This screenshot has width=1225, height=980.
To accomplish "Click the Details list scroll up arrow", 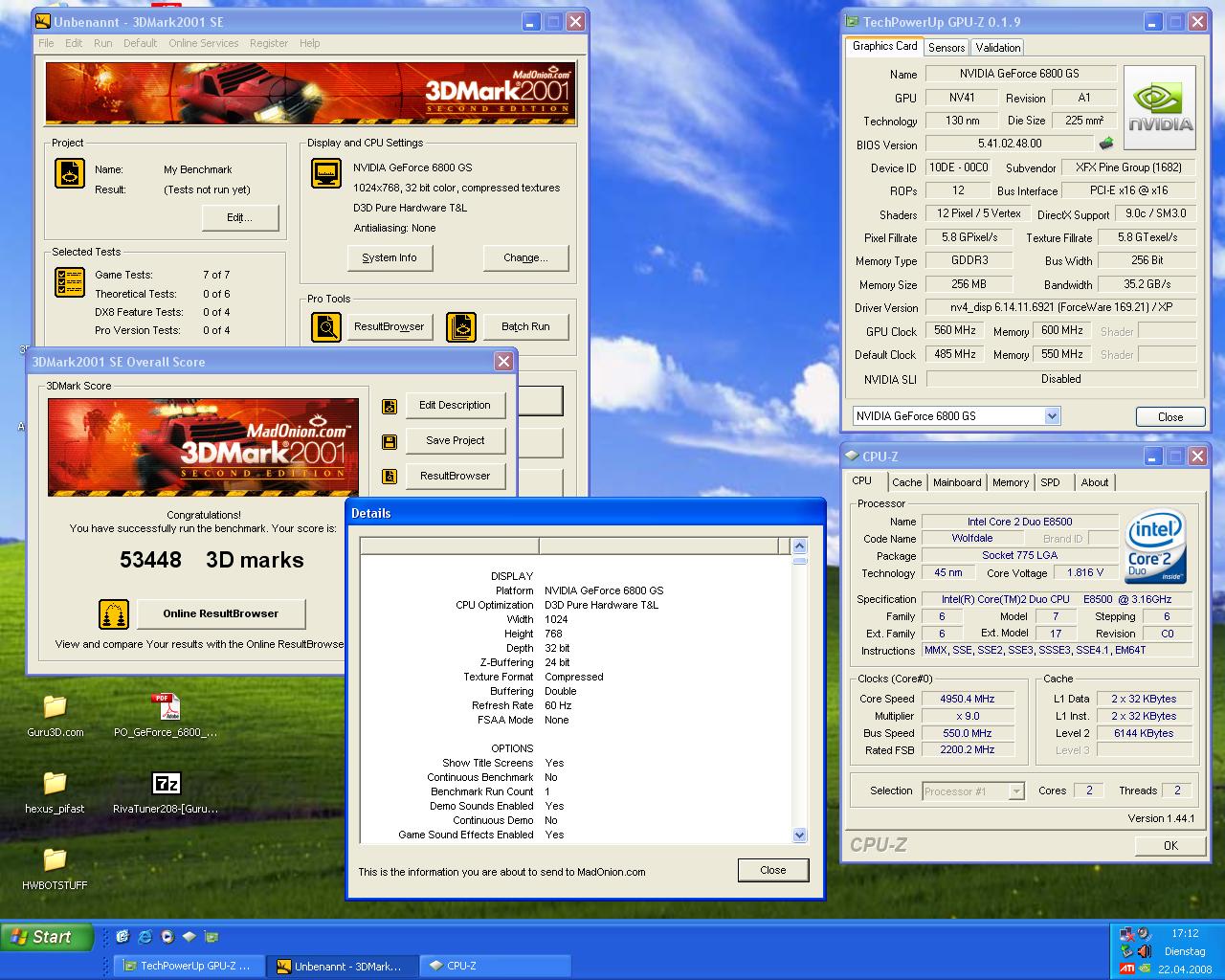I will [x=800, y=546].
